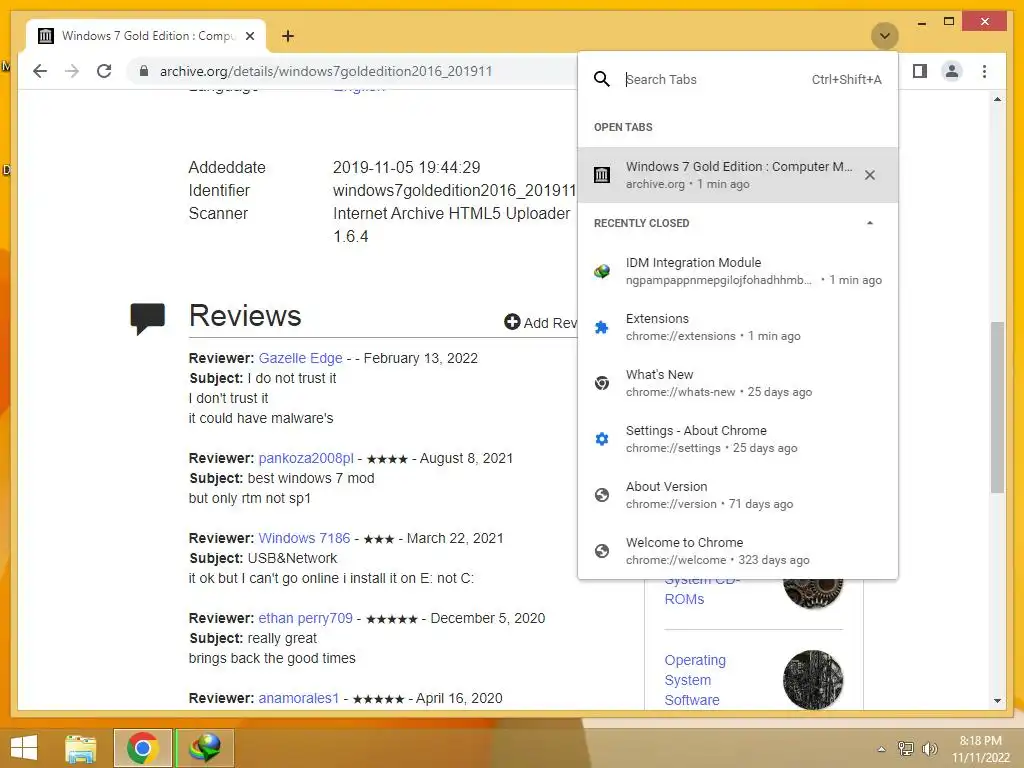View site info via the lock icon
Viewport: 1024px width, 768px height.
point(144,71)
